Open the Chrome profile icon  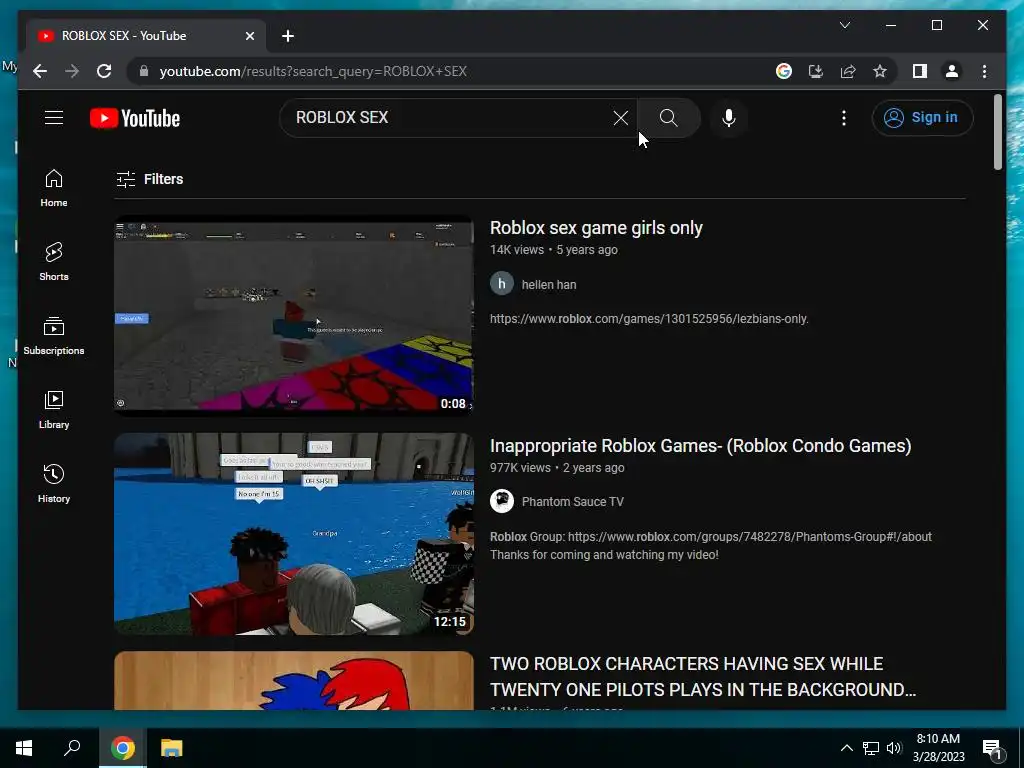coord(952,71)
